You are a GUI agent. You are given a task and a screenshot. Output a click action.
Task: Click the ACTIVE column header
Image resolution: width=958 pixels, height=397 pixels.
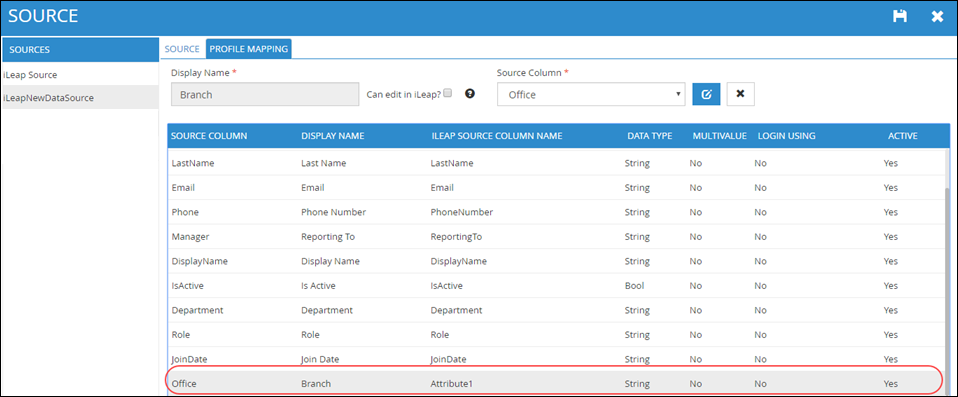click(902, 136)
